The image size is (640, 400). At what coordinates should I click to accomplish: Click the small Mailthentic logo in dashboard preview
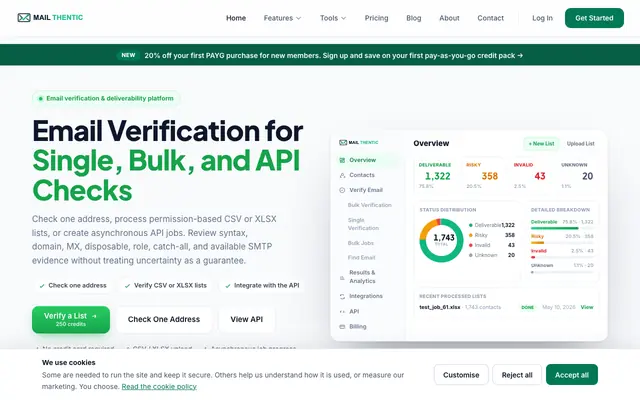coord(358,142)
